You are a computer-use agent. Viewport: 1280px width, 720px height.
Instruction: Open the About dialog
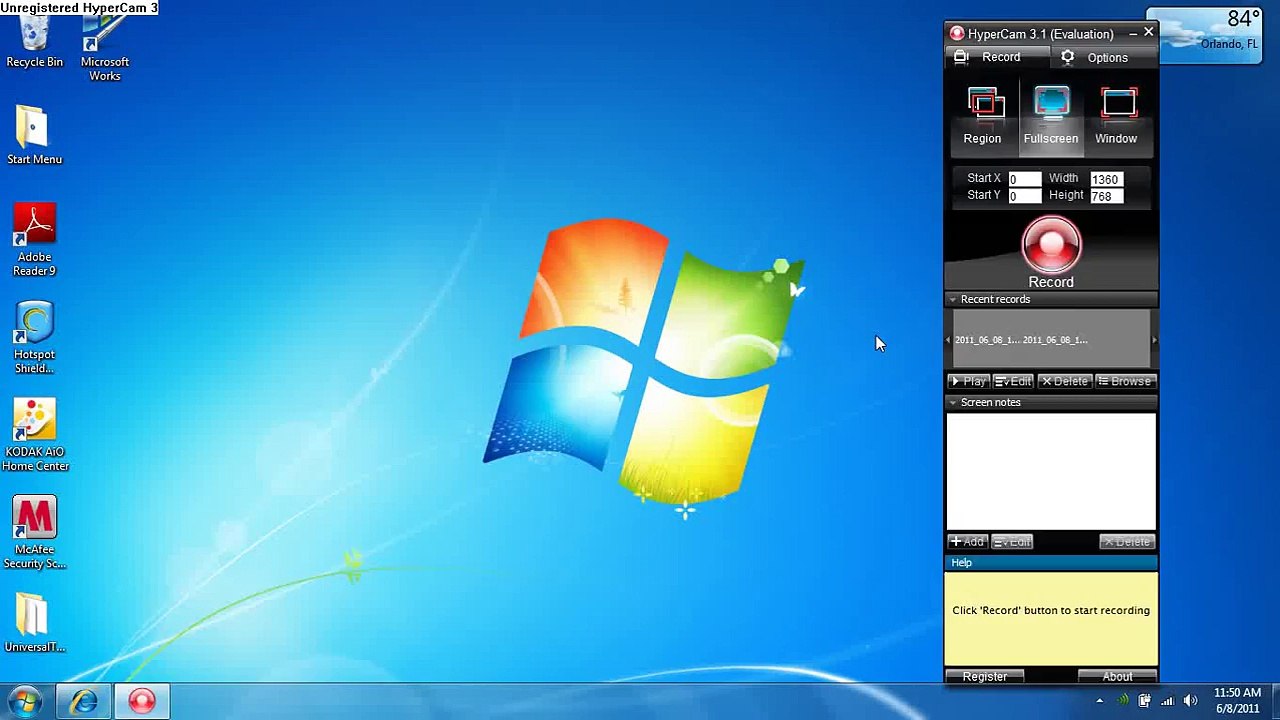1117,677
